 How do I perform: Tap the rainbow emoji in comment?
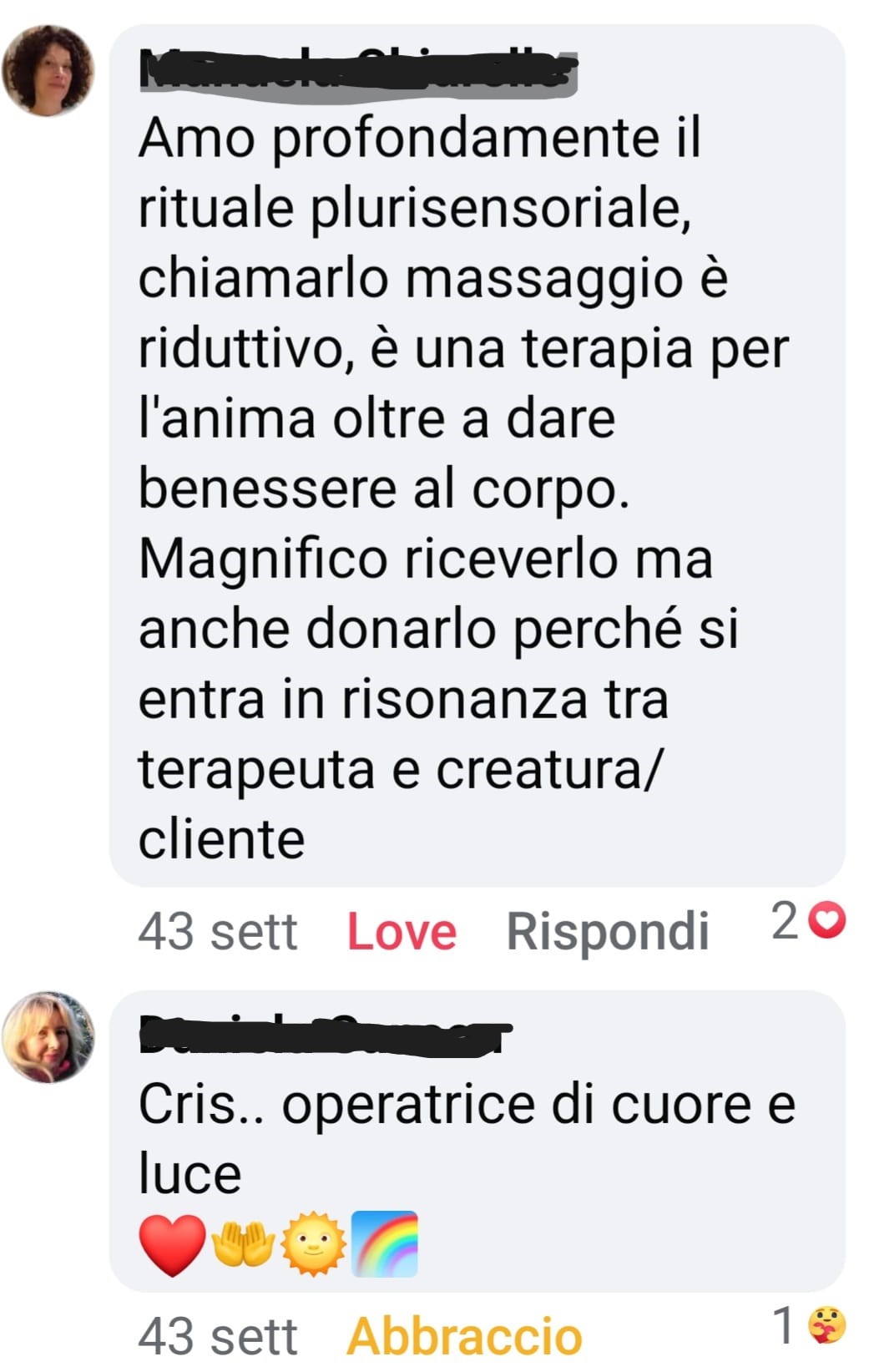click(x=385, y=1244)
